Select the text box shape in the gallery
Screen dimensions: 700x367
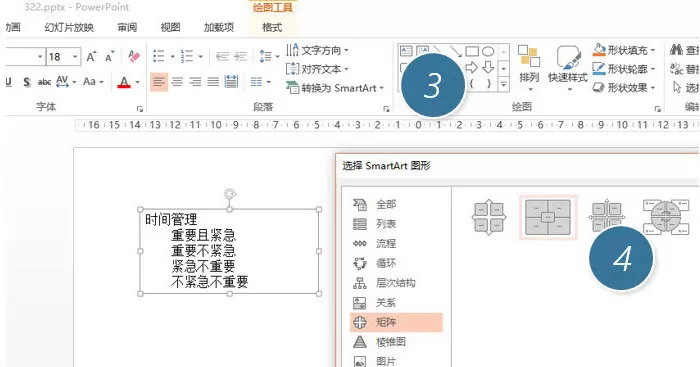pos(406,51)
